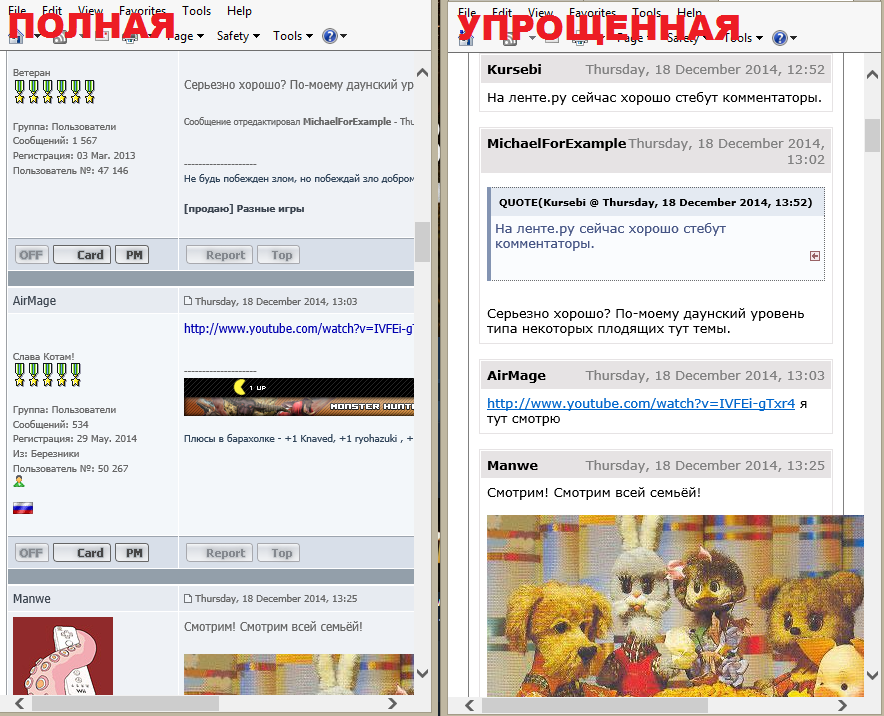The image size is (884, 716).
Task: Report AirMage's post
Action: 220,553
